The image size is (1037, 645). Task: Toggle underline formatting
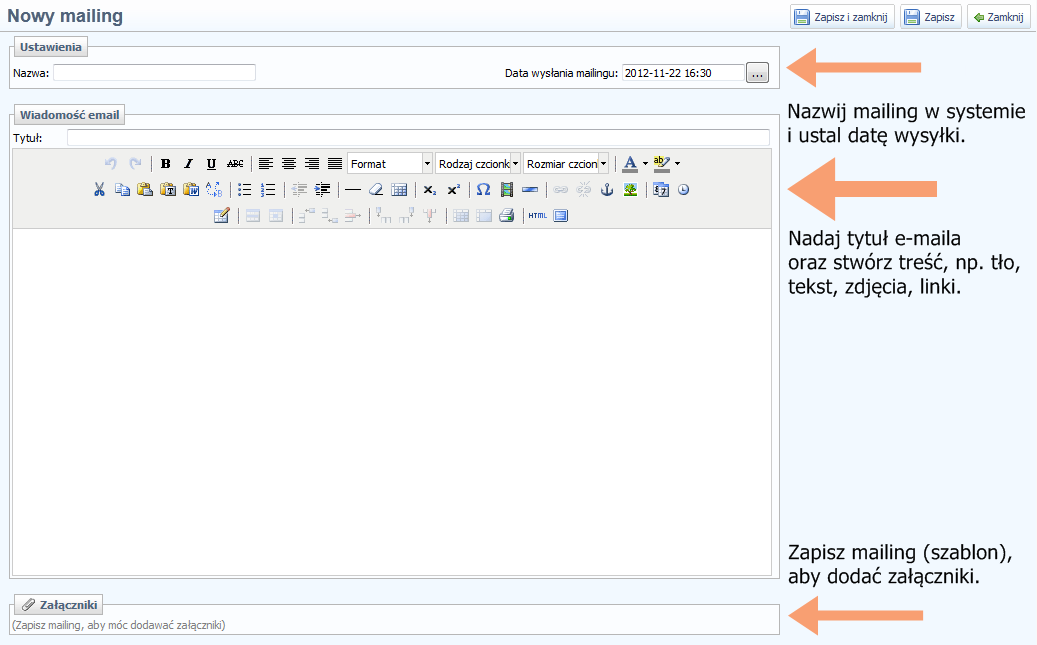pos(211,164)
